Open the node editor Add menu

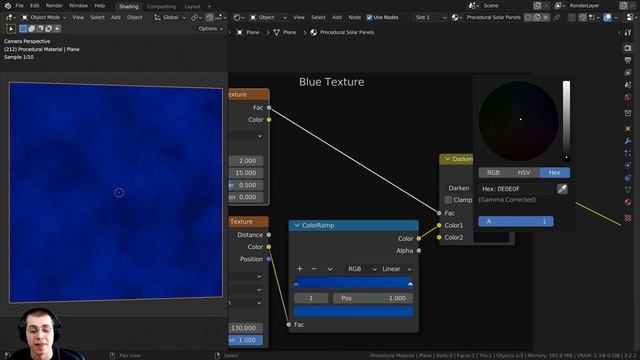click(337, 18)
